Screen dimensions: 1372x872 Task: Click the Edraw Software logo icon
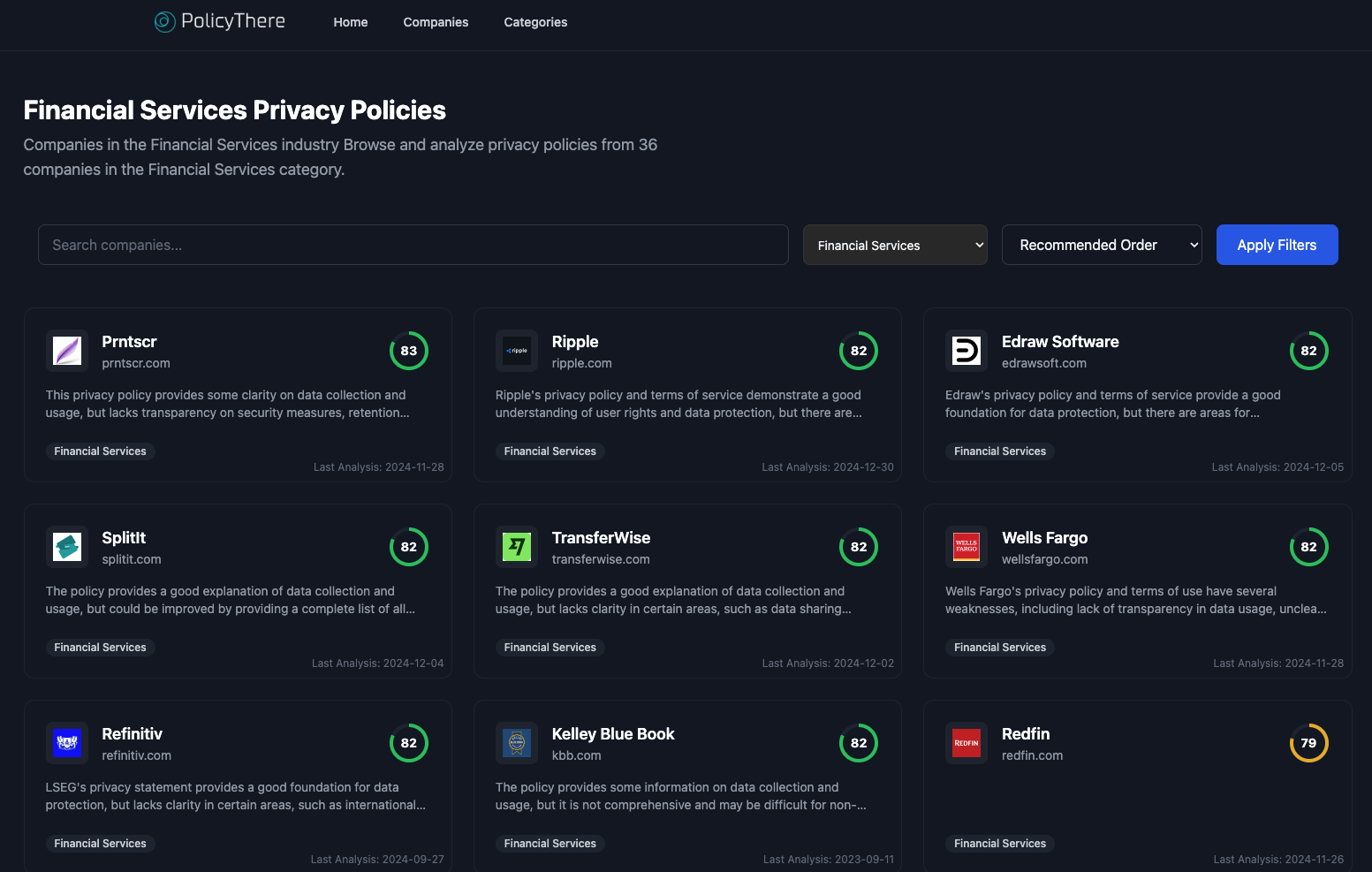tap(966, 351)
